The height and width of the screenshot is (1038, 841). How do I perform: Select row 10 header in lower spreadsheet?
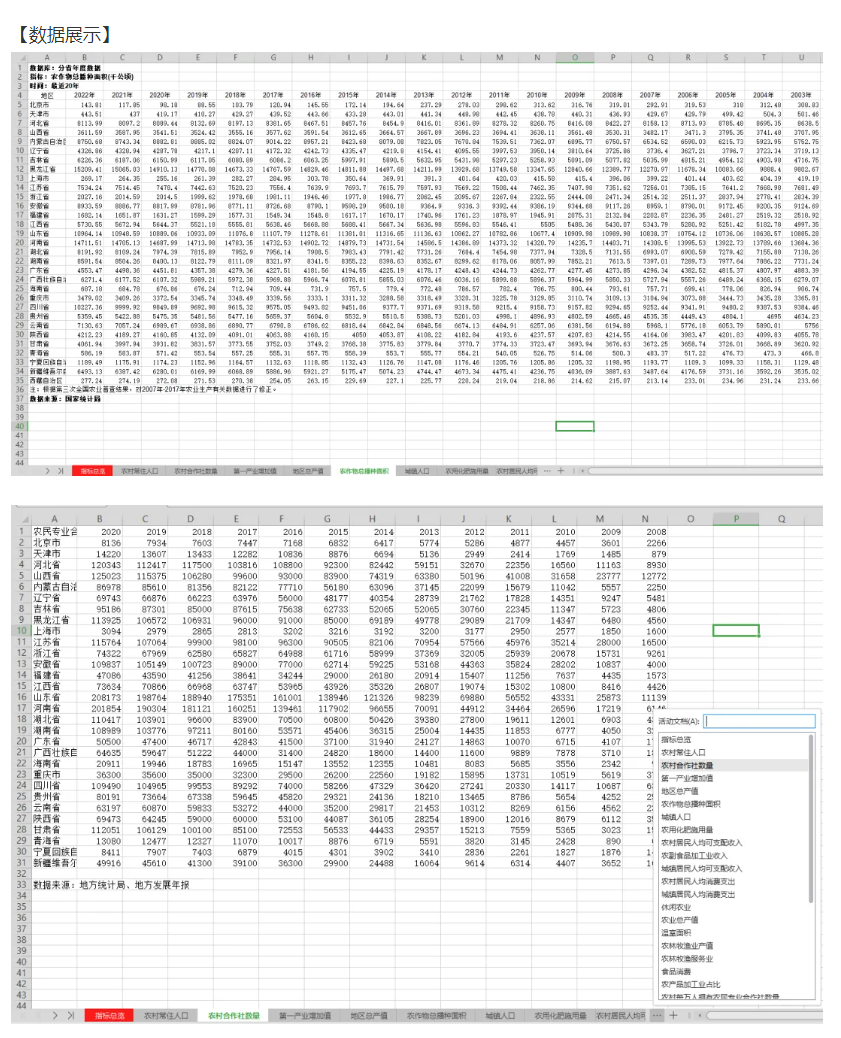[x=21, y=631]
